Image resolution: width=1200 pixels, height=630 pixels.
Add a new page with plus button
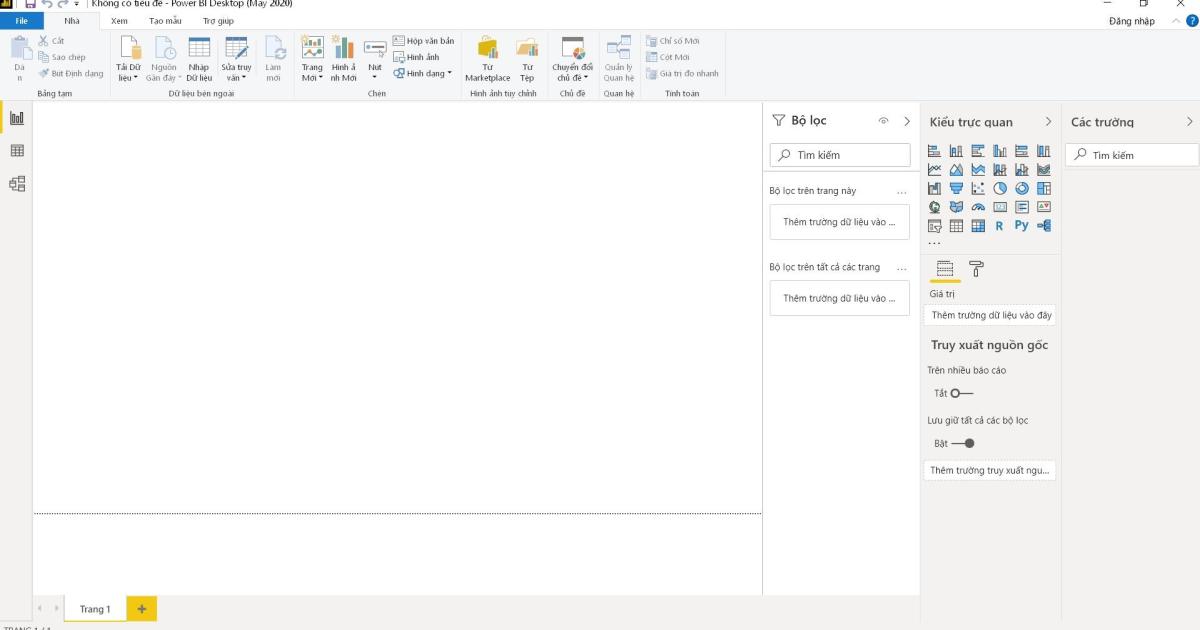pos(142,608)
